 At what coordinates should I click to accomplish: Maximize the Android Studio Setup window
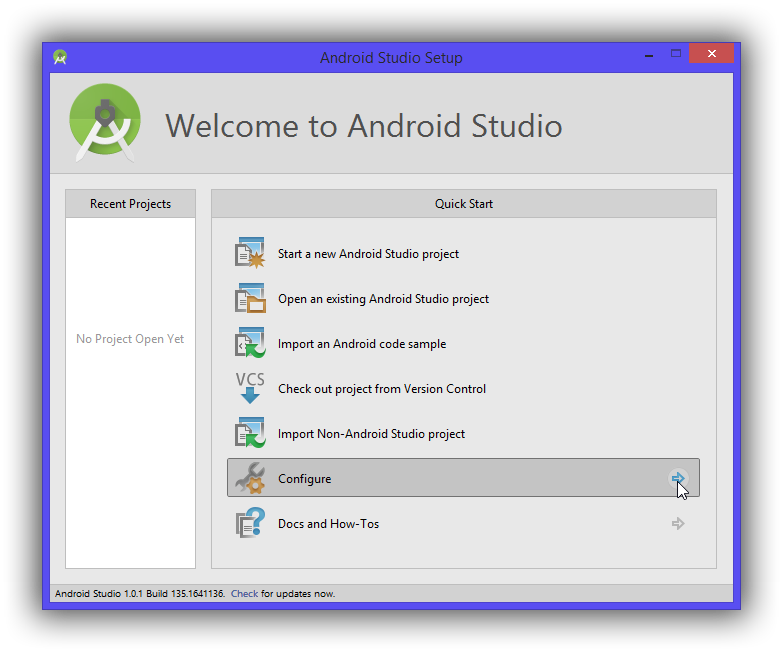point(676,53)
